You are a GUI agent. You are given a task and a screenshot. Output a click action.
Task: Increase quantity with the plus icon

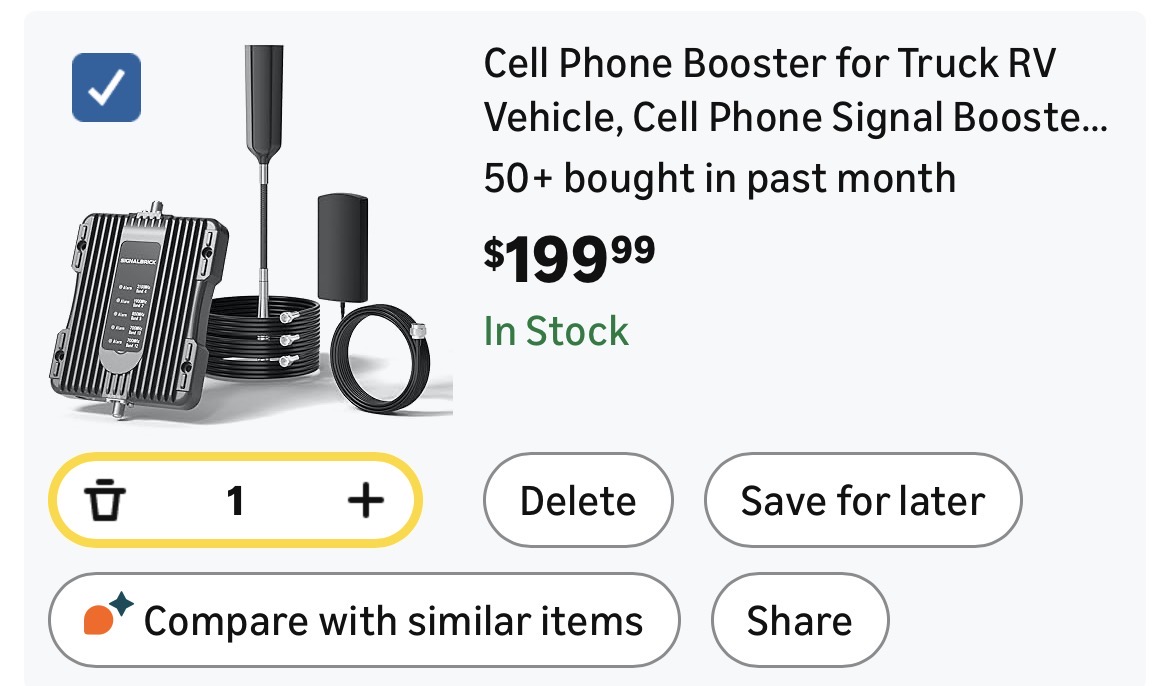click(x=365, y=500)
